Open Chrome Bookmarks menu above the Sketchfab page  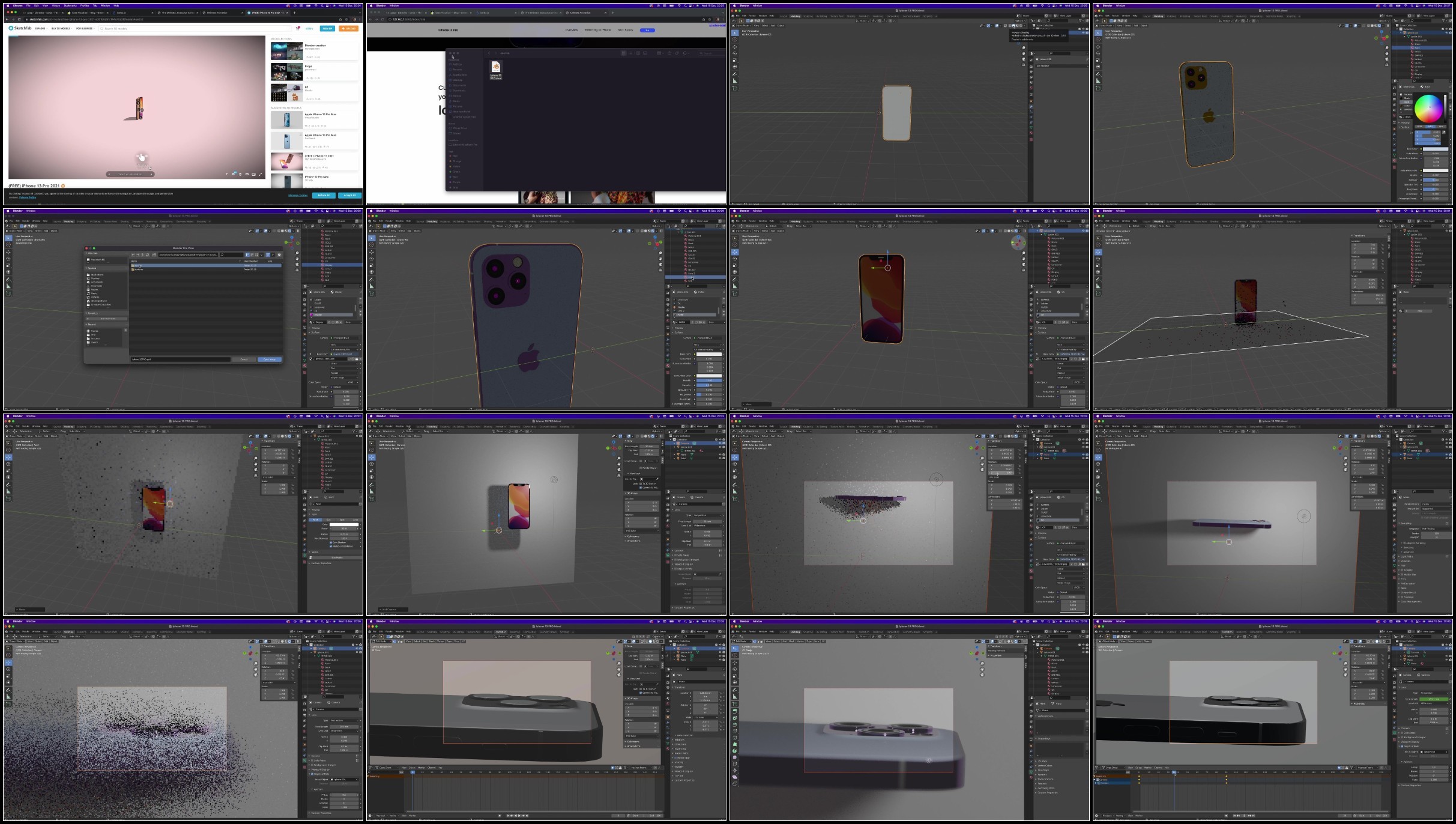(x=70, y=5)
